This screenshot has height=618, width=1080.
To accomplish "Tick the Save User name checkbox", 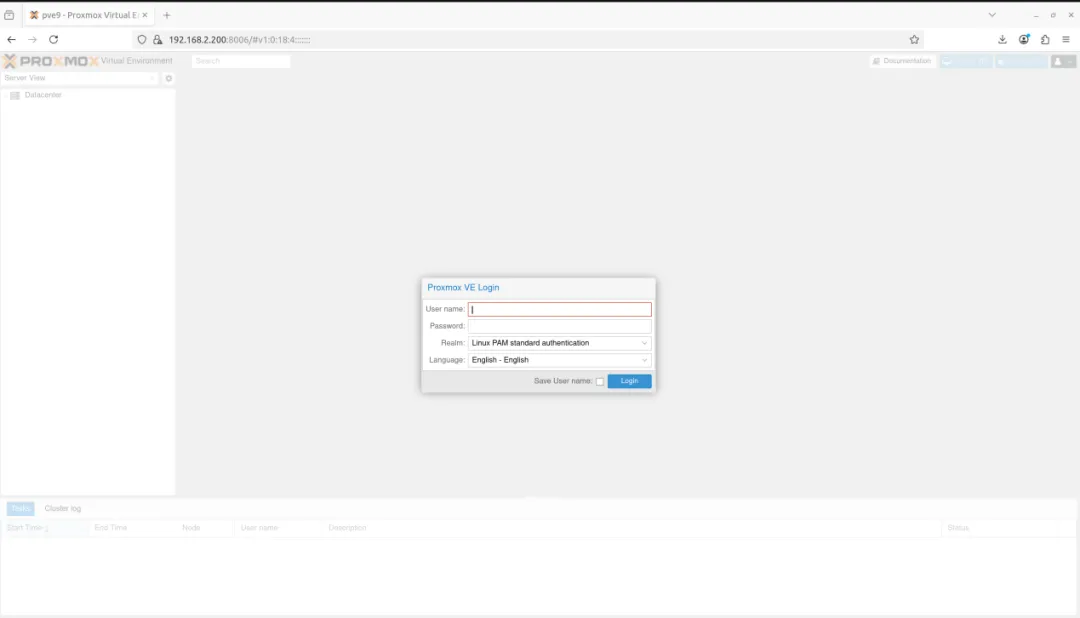I will tap(600, 381).
